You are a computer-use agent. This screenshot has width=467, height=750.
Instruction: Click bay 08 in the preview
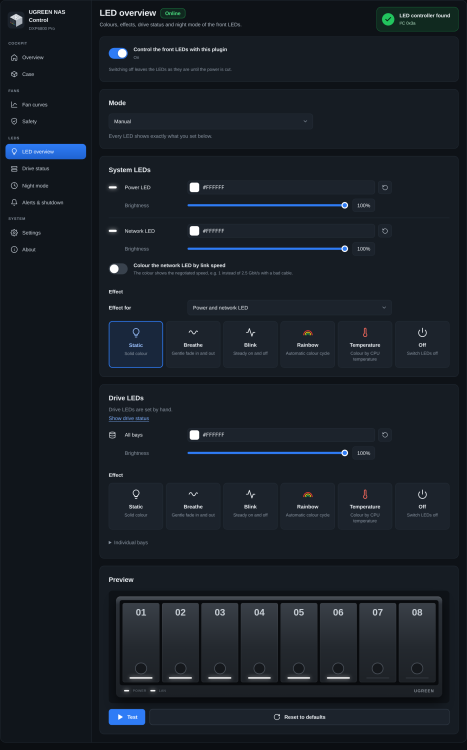pos(417,642)
